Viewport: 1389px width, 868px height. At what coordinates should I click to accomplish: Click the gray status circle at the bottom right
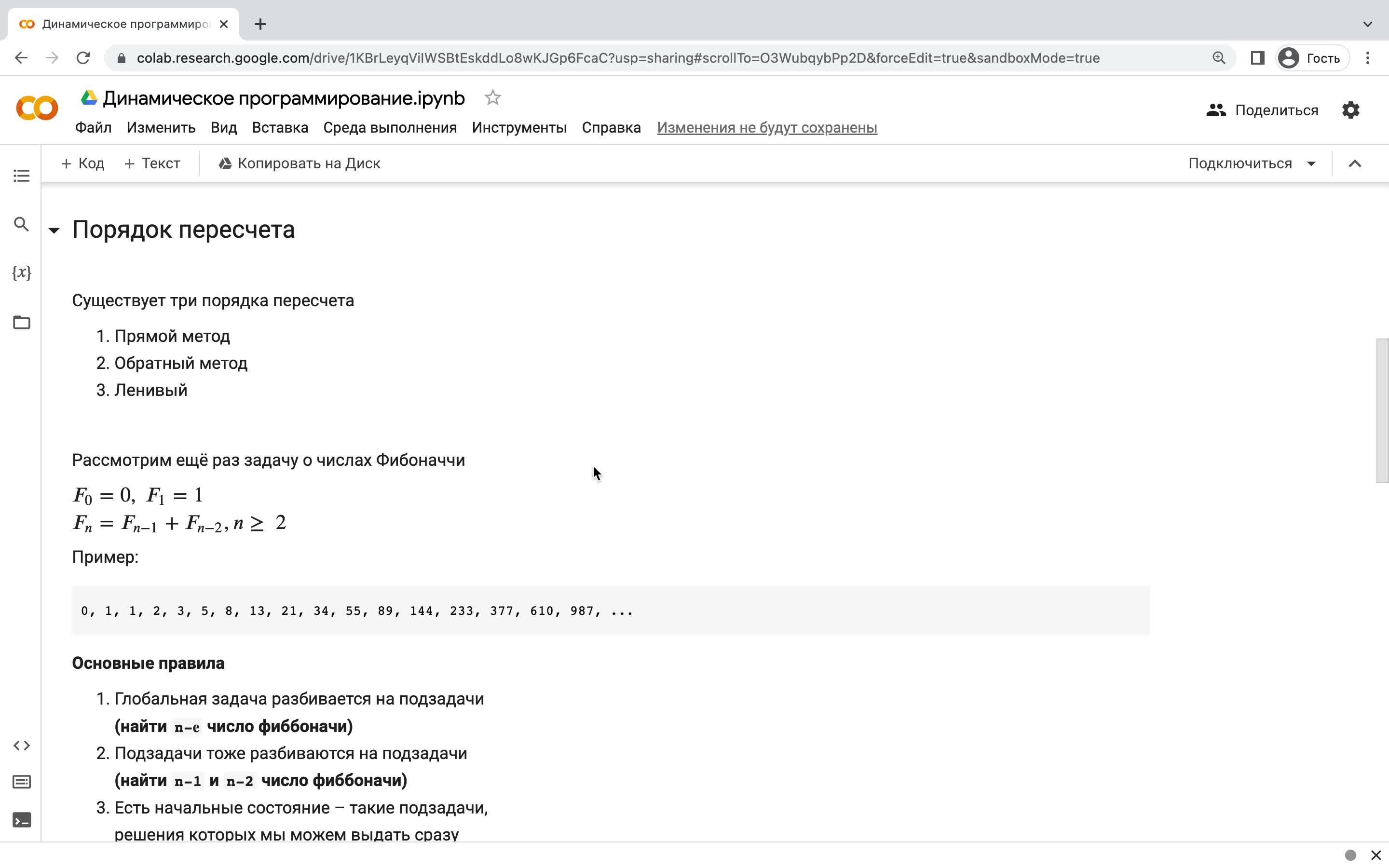[1350, 855]
